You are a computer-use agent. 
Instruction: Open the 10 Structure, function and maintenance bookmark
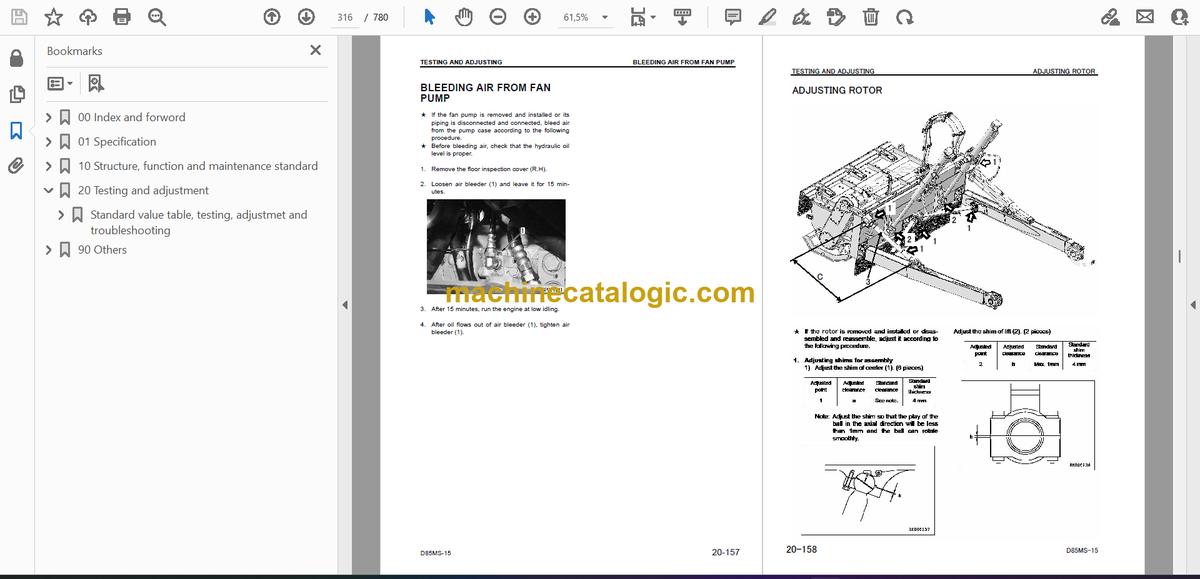(197, 166)
